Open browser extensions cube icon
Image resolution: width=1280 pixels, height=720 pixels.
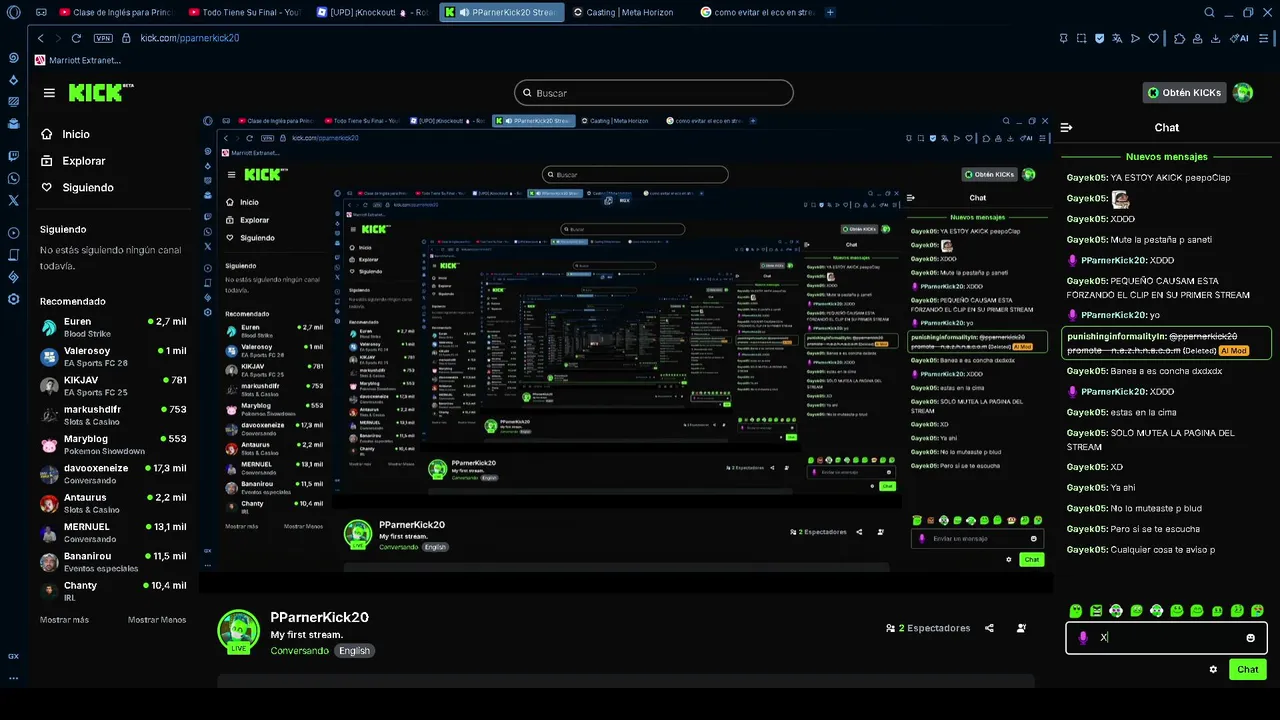(1180, 38)
